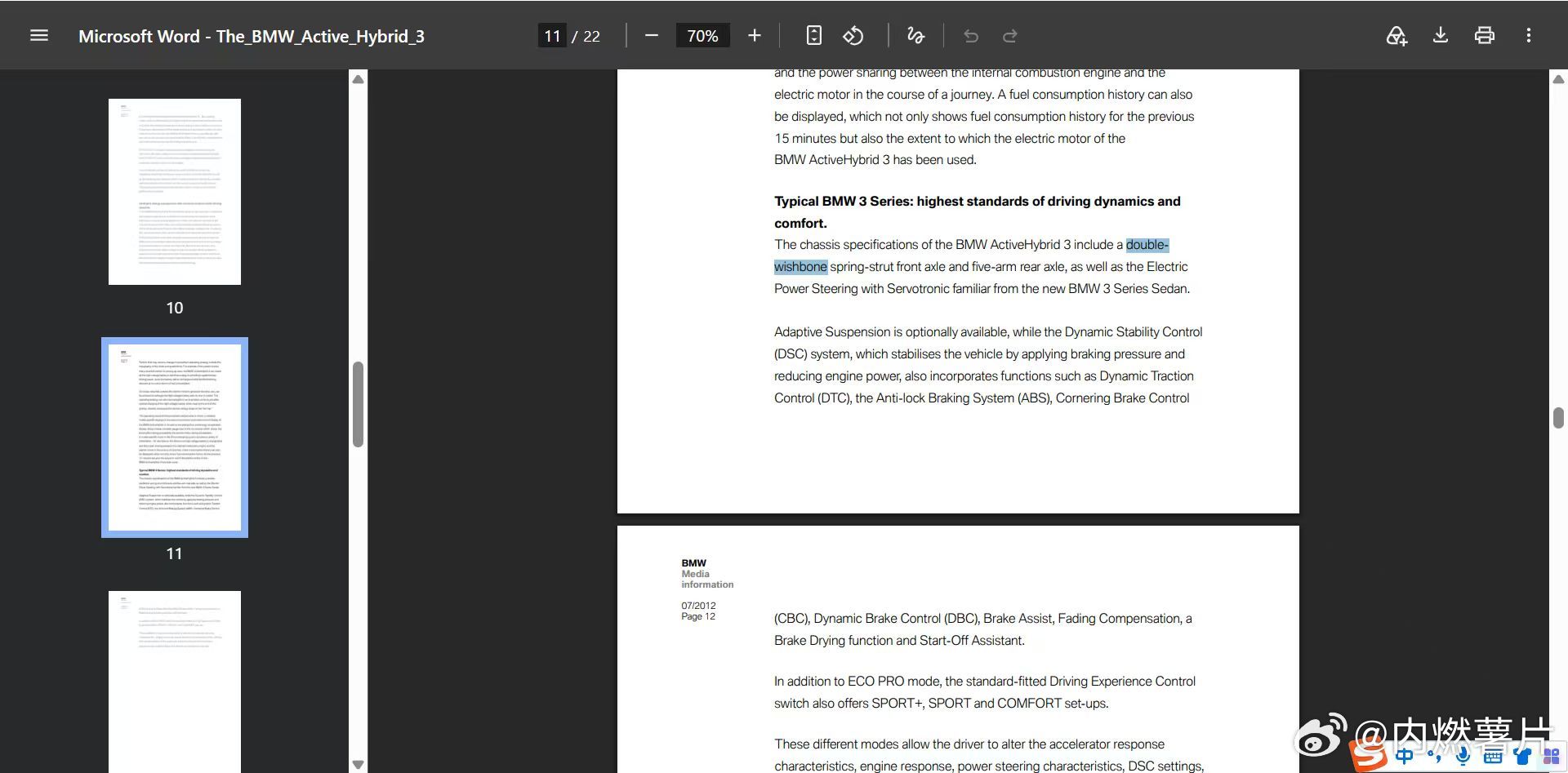This screenshot has height=773, width=1568.
Task: Select the page 11 thumbnail
Action: click(x=175, y=438)
